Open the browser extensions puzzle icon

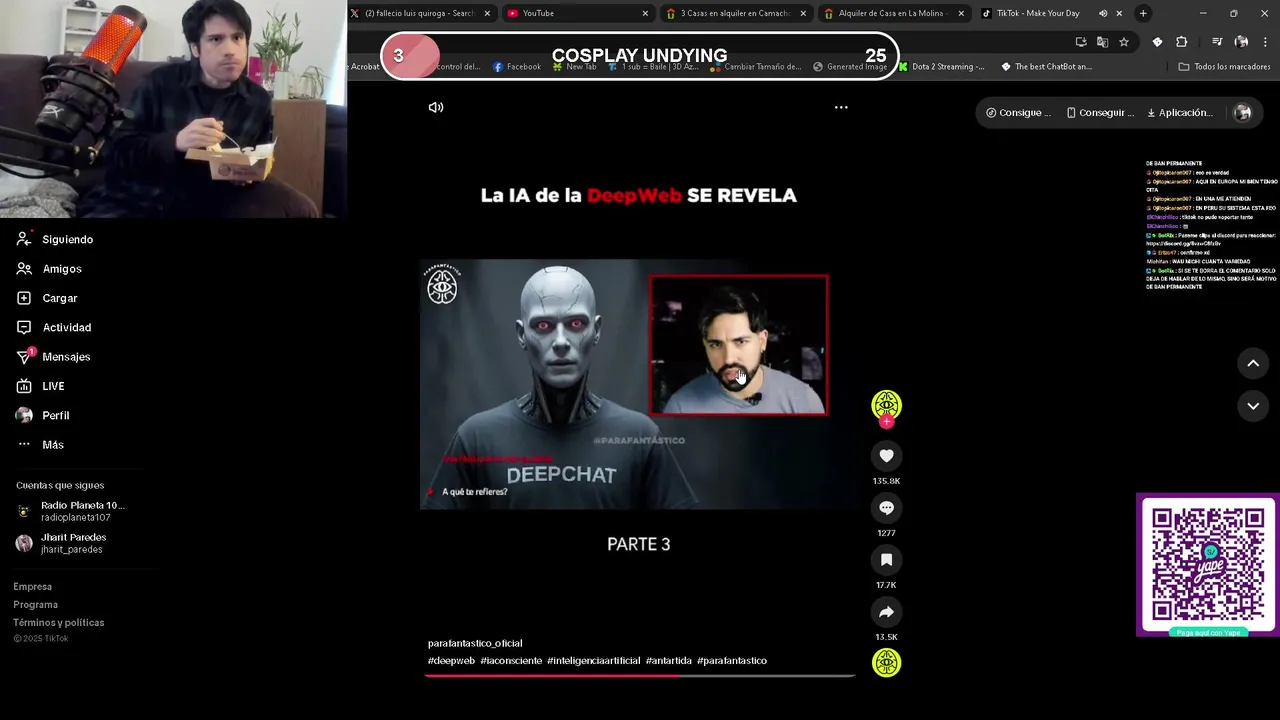click(x=1181, y=42)
